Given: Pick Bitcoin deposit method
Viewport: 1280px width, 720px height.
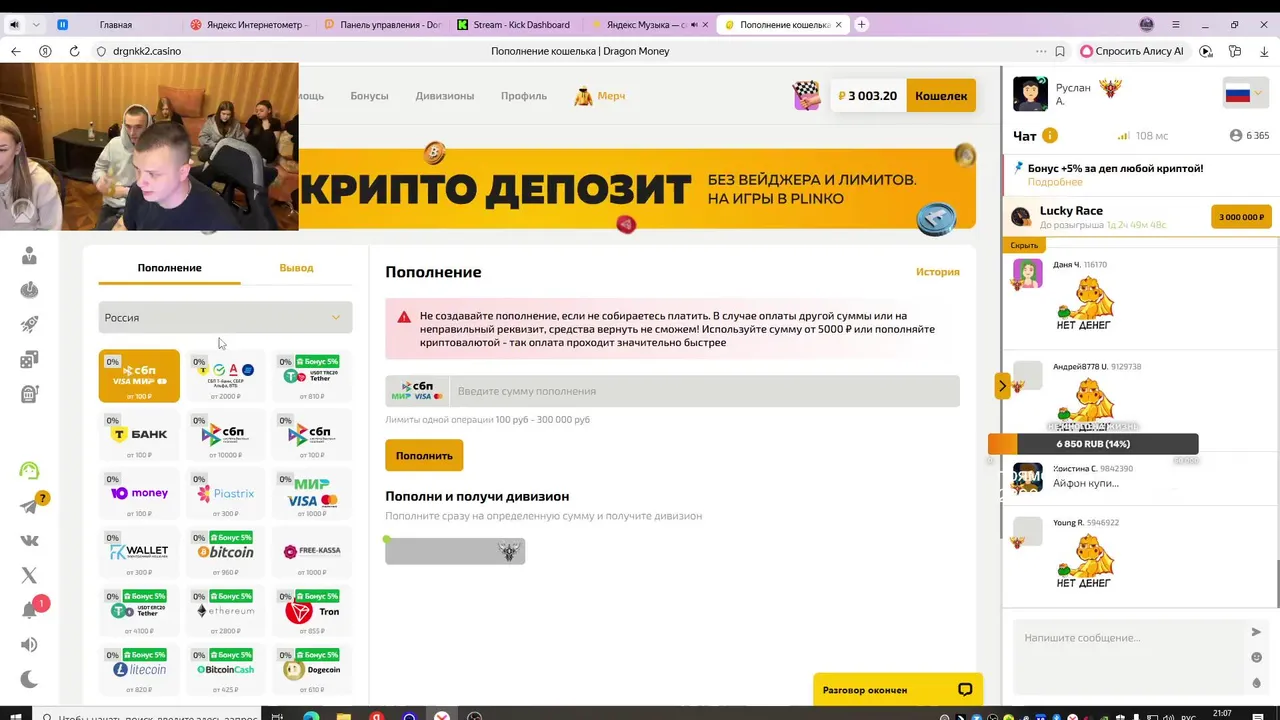Looking at the screenshot, I should tap(226, 552).
